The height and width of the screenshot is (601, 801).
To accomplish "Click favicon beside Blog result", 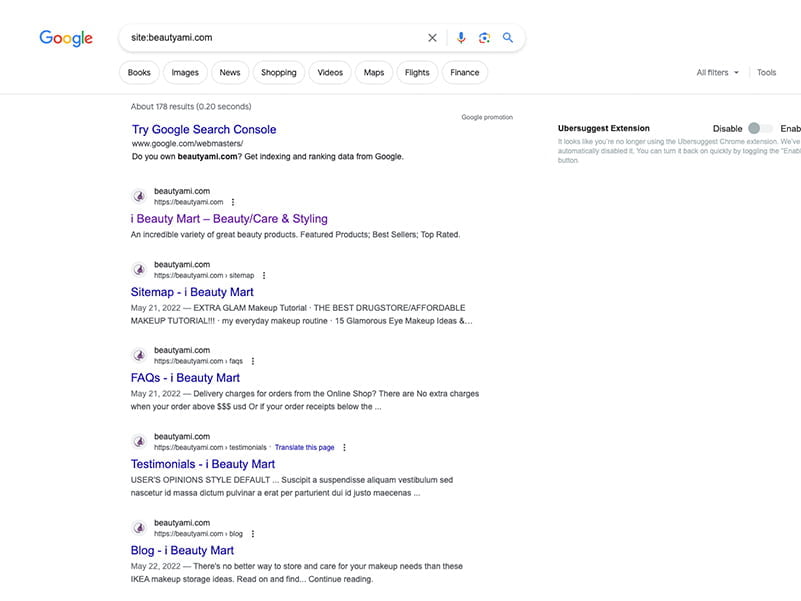I will coord(139,528).
